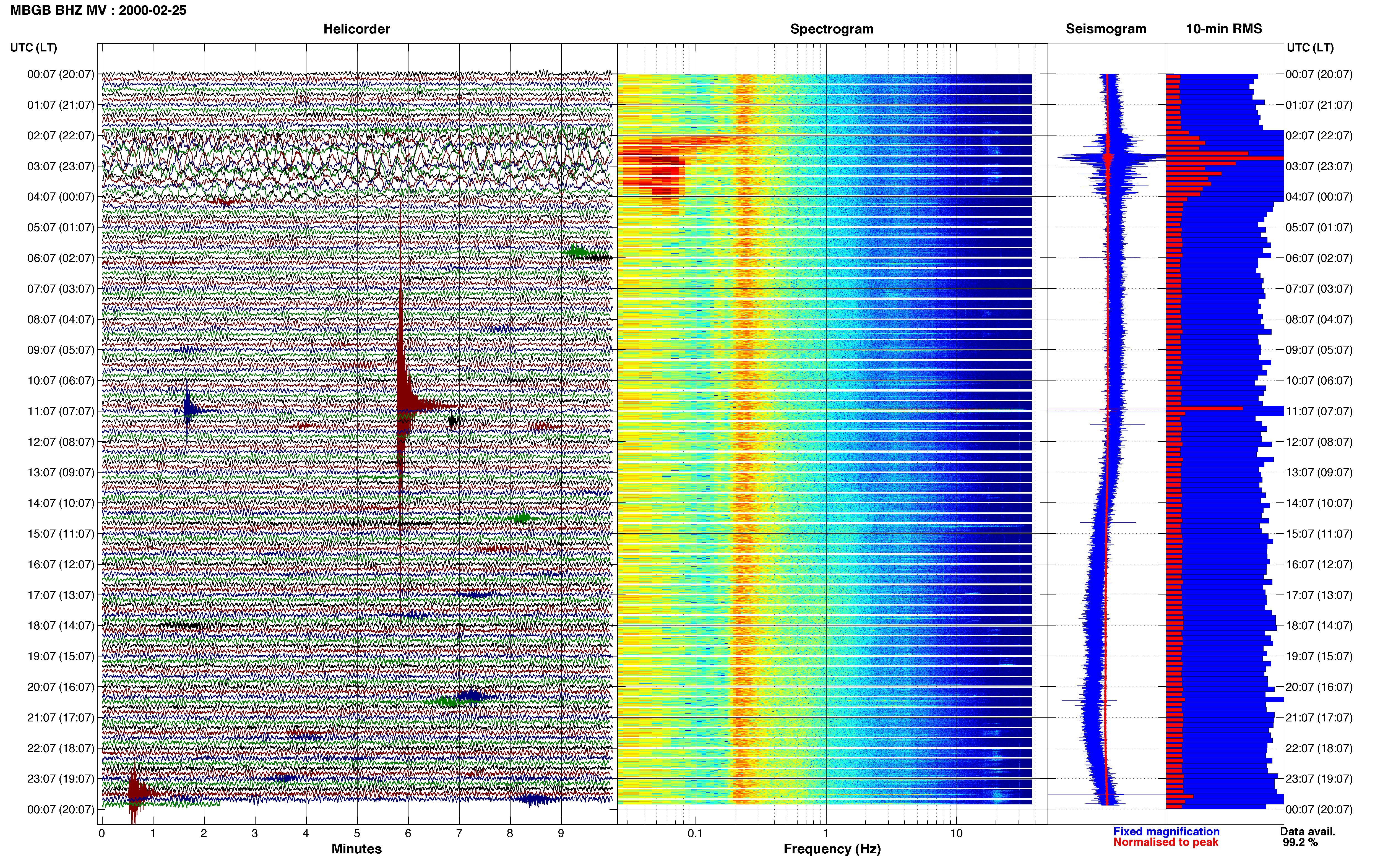This screenshot has height=868, width=1388.
Task: Click the minute tick label '6'
Action: [x=408, y=833]
